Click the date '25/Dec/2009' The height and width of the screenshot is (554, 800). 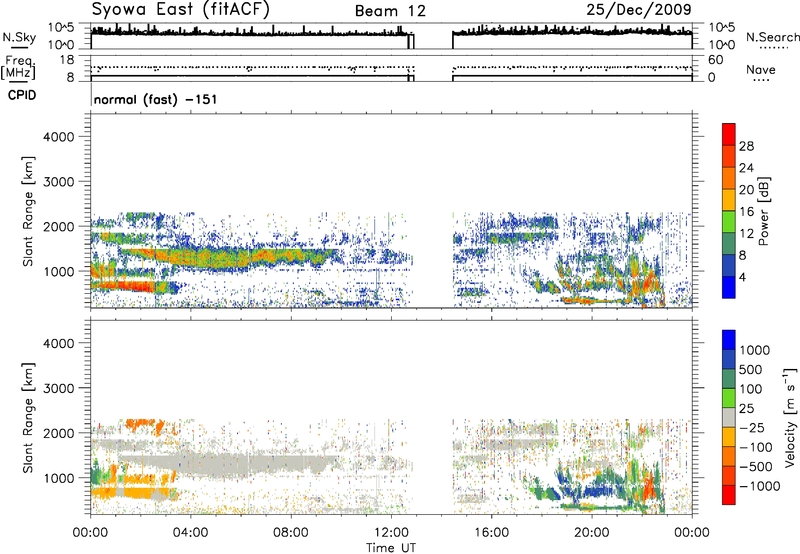coord(639,9)
